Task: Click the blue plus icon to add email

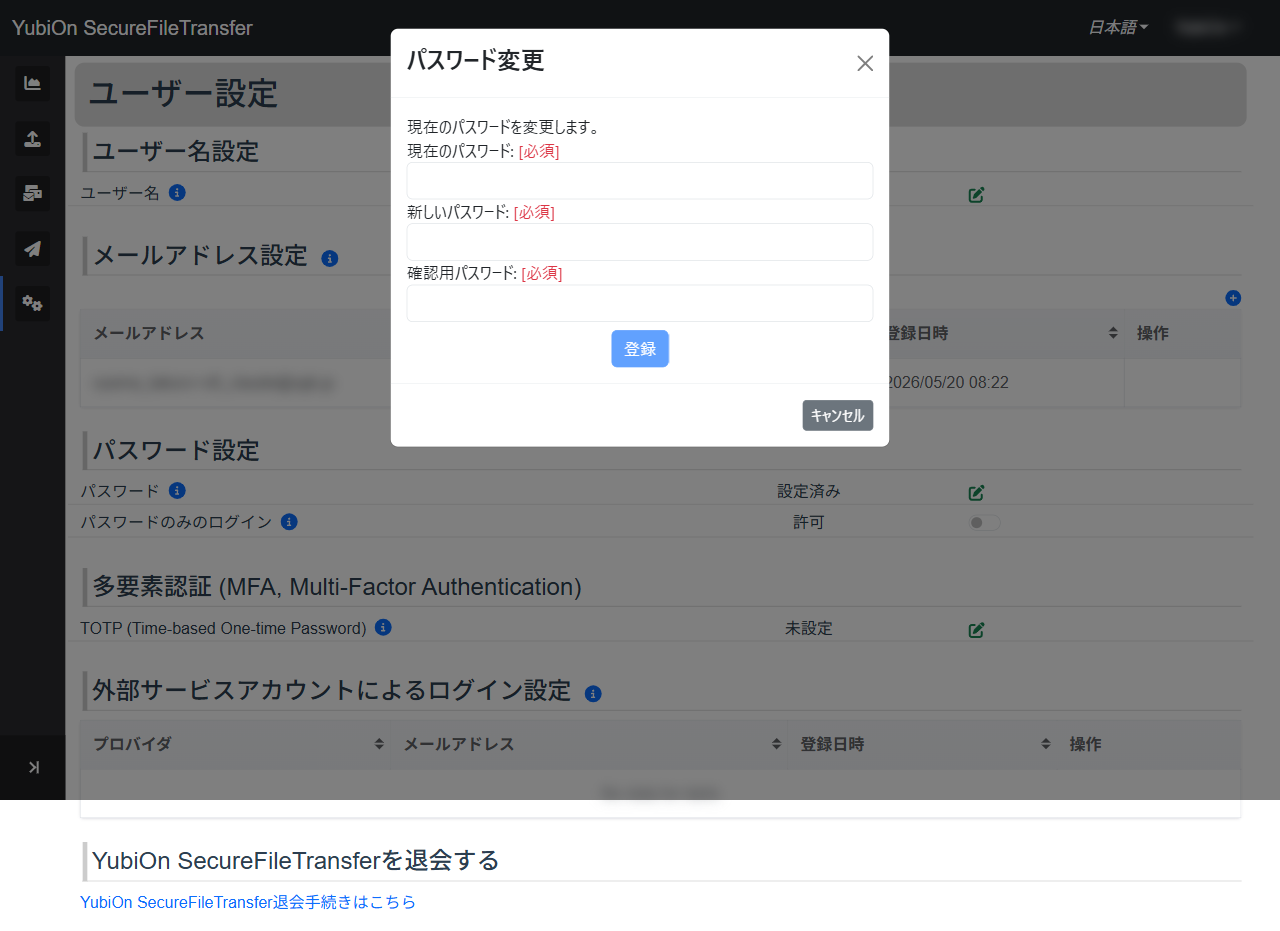Action: [x=1233, y=298]
